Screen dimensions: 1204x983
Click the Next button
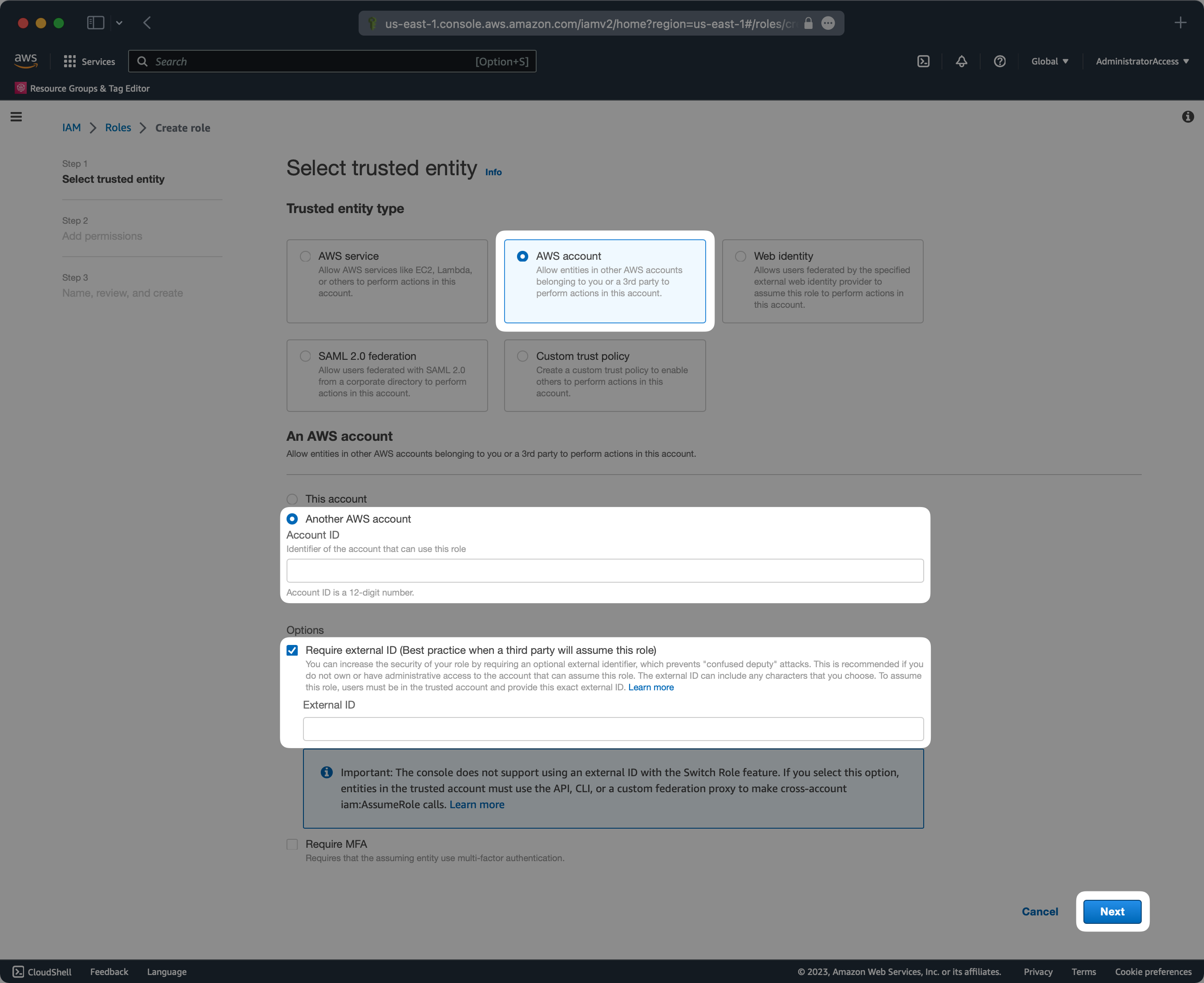coord(1112,912)
